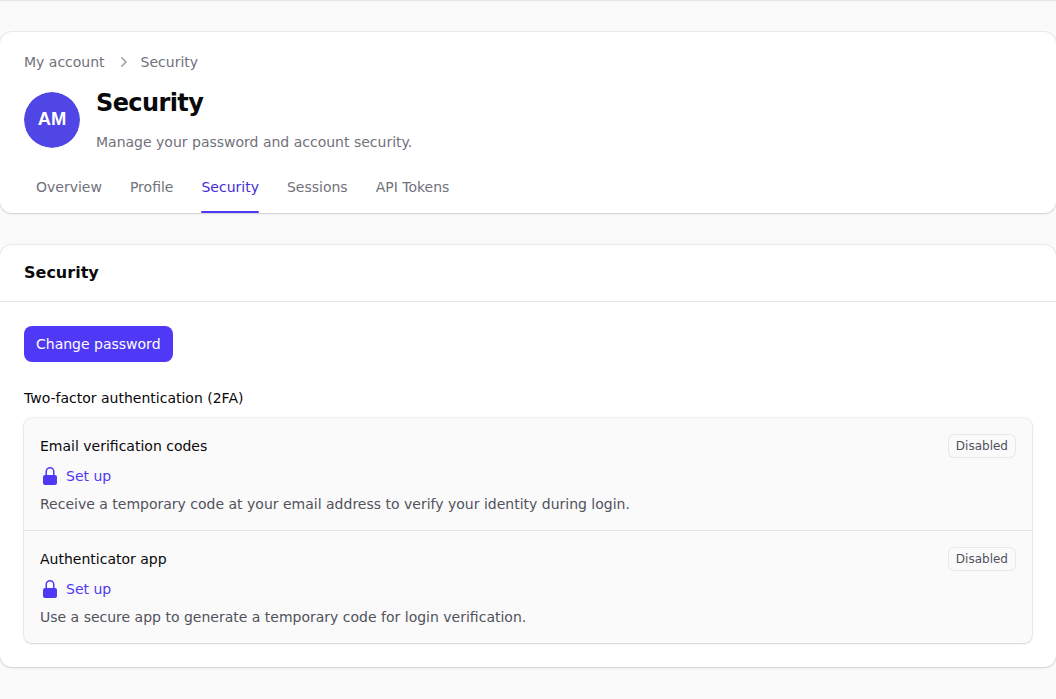Go to the Sessions tab
Screen dimensions: 1056x699
click(317, 187)
